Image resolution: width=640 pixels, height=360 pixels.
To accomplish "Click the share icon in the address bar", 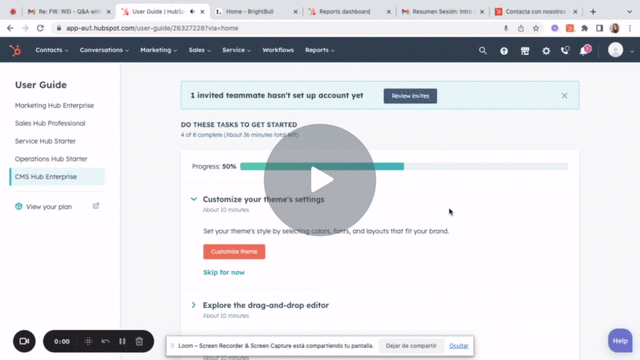I will tap(521, 28).
